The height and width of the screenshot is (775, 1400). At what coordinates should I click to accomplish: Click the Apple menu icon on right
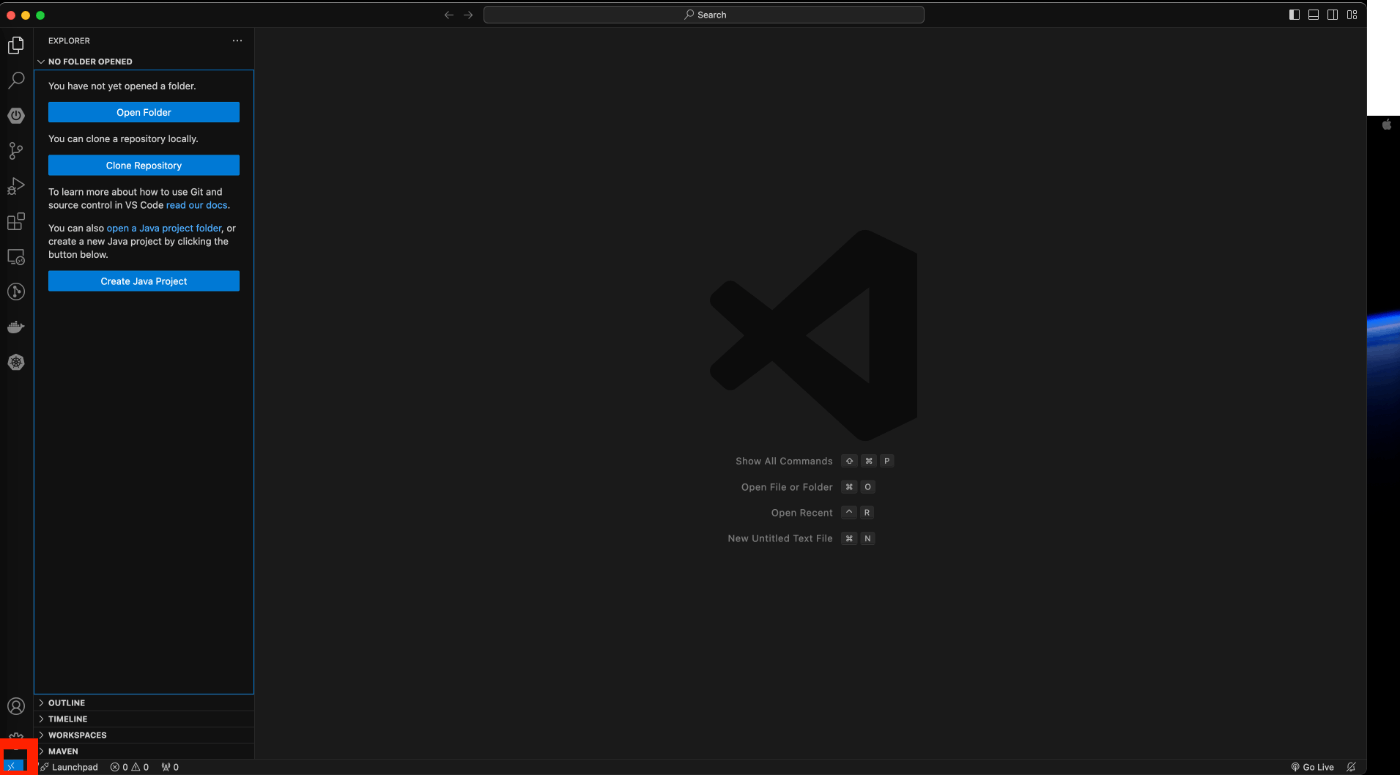point(1387,125)
